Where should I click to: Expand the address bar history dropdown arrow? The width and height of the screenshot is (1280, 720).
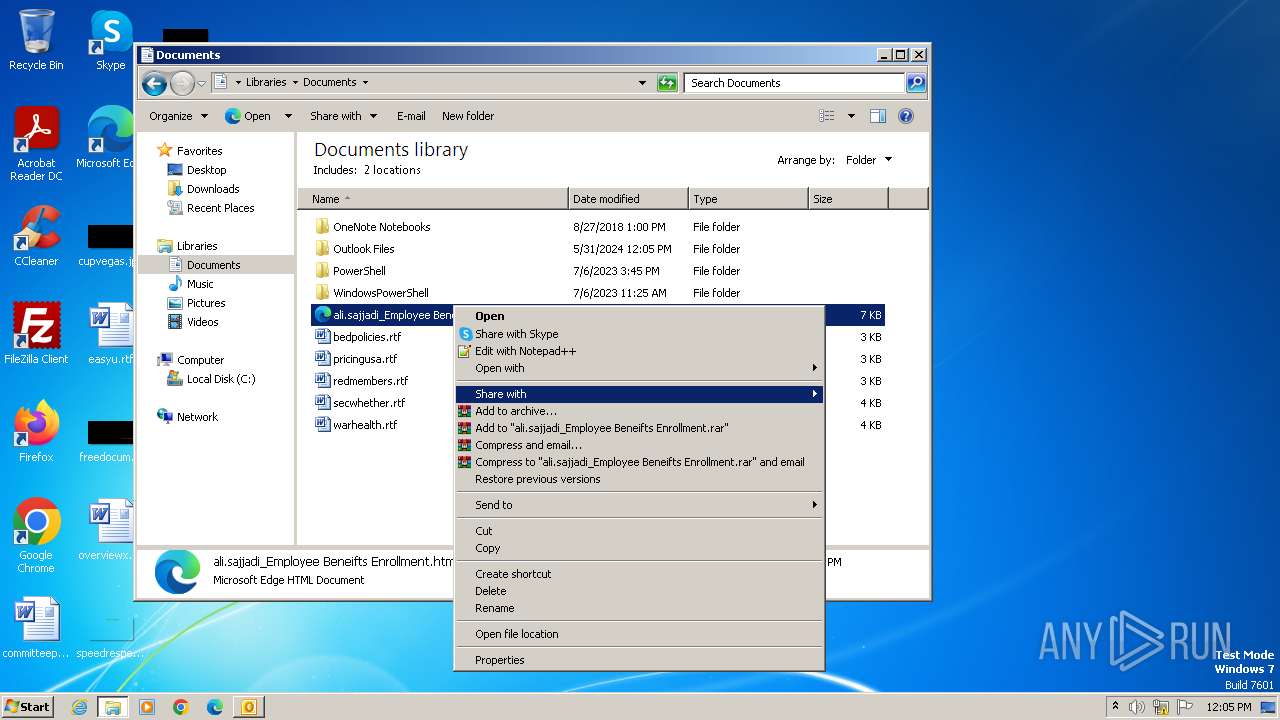642,83
